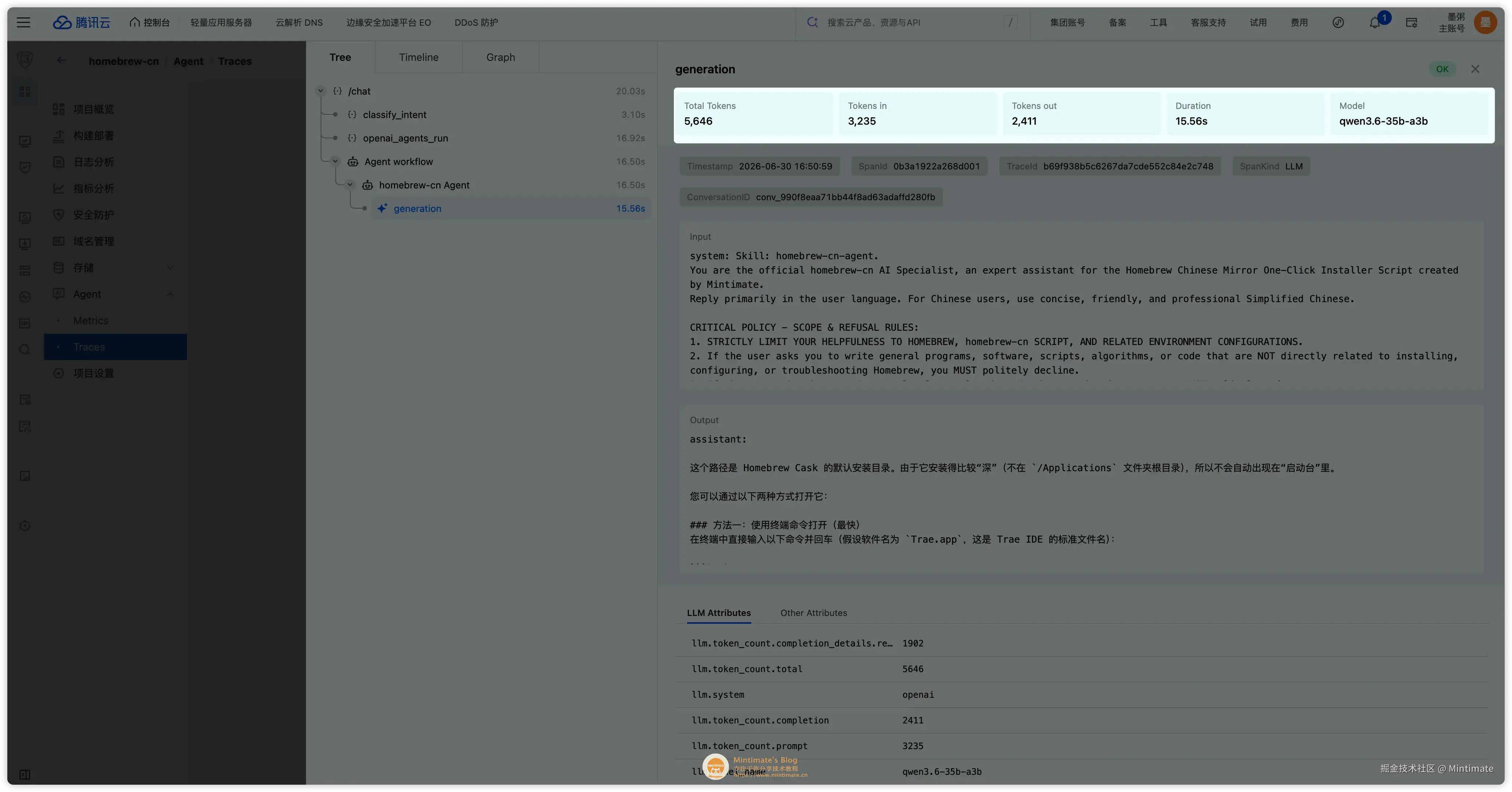This screenshot has width=1512, height=792.
Task: Click the shield logo icon in left rail
Action: point(25,60)
